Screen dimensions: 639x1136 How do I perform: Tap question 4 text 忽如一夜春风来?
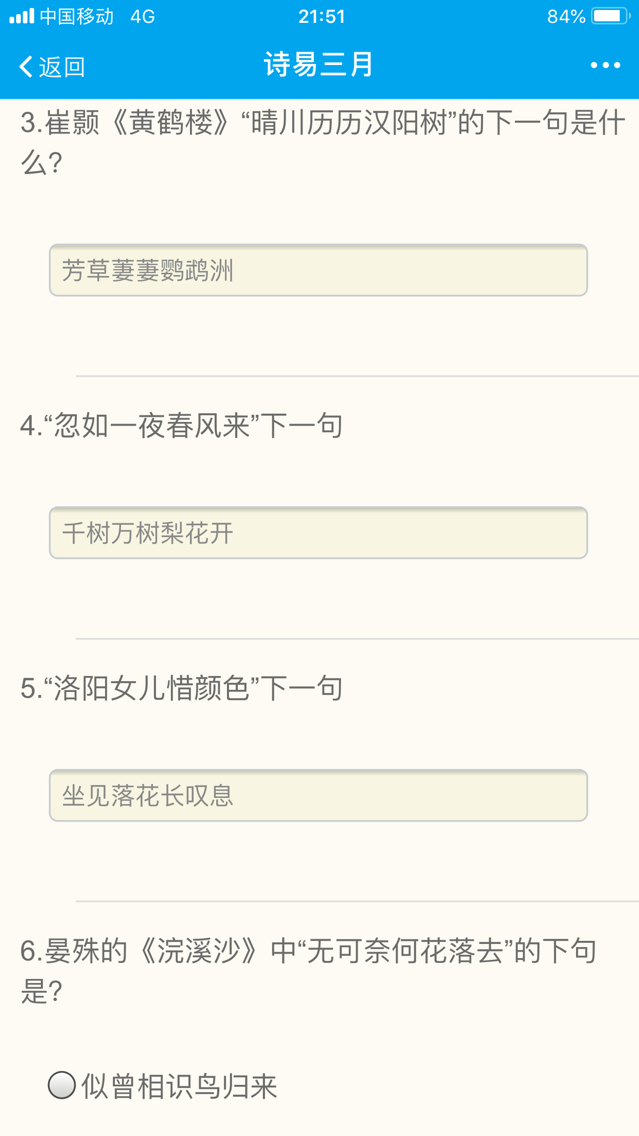182,426
